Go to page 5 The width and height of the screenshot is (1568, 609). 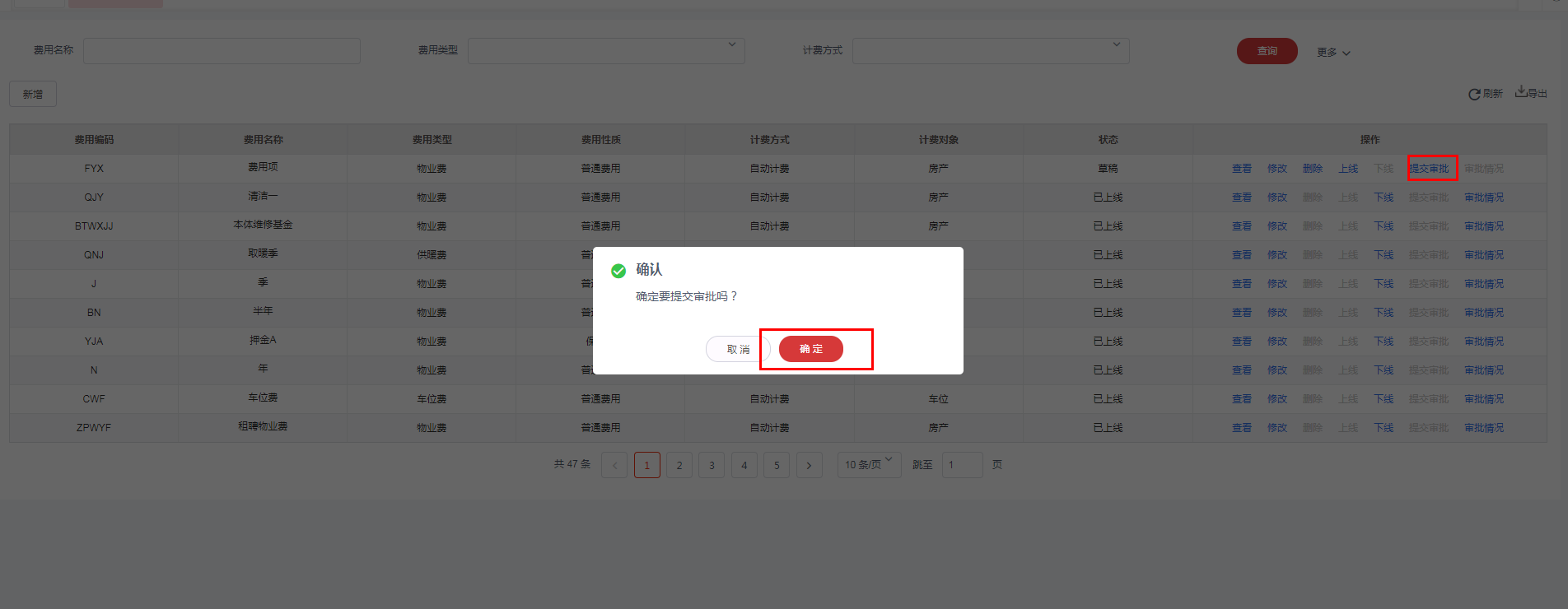(777, 465)
